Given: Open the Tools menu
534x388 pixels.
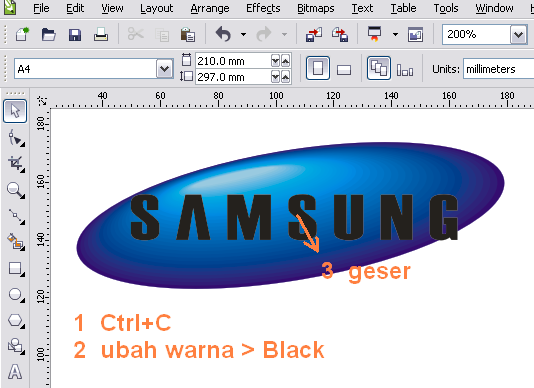Looking at the screenshot, I should click(446, 8).
